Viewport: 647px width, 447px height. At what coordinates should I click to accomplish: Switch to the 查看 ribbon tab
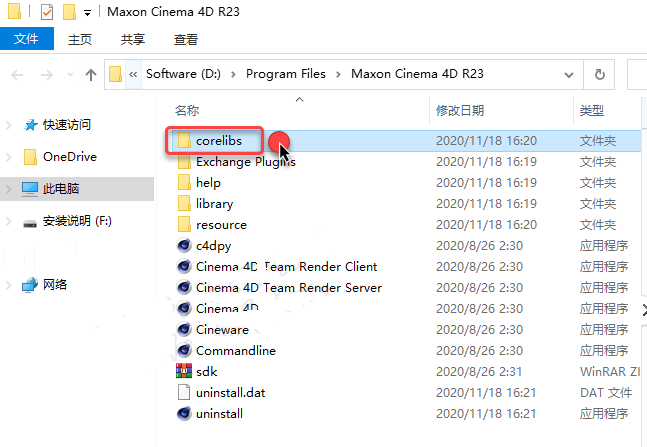pyautogui.click(x=186, y=39)
